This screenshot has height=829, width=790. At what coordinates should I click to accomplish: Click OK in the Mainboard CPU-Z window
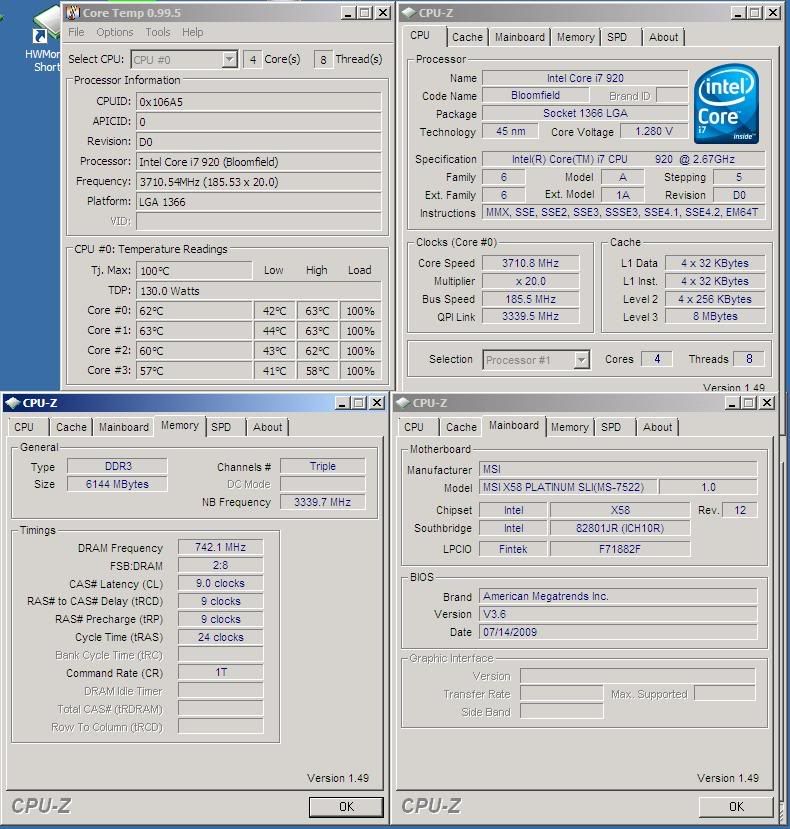coord(736,806)
